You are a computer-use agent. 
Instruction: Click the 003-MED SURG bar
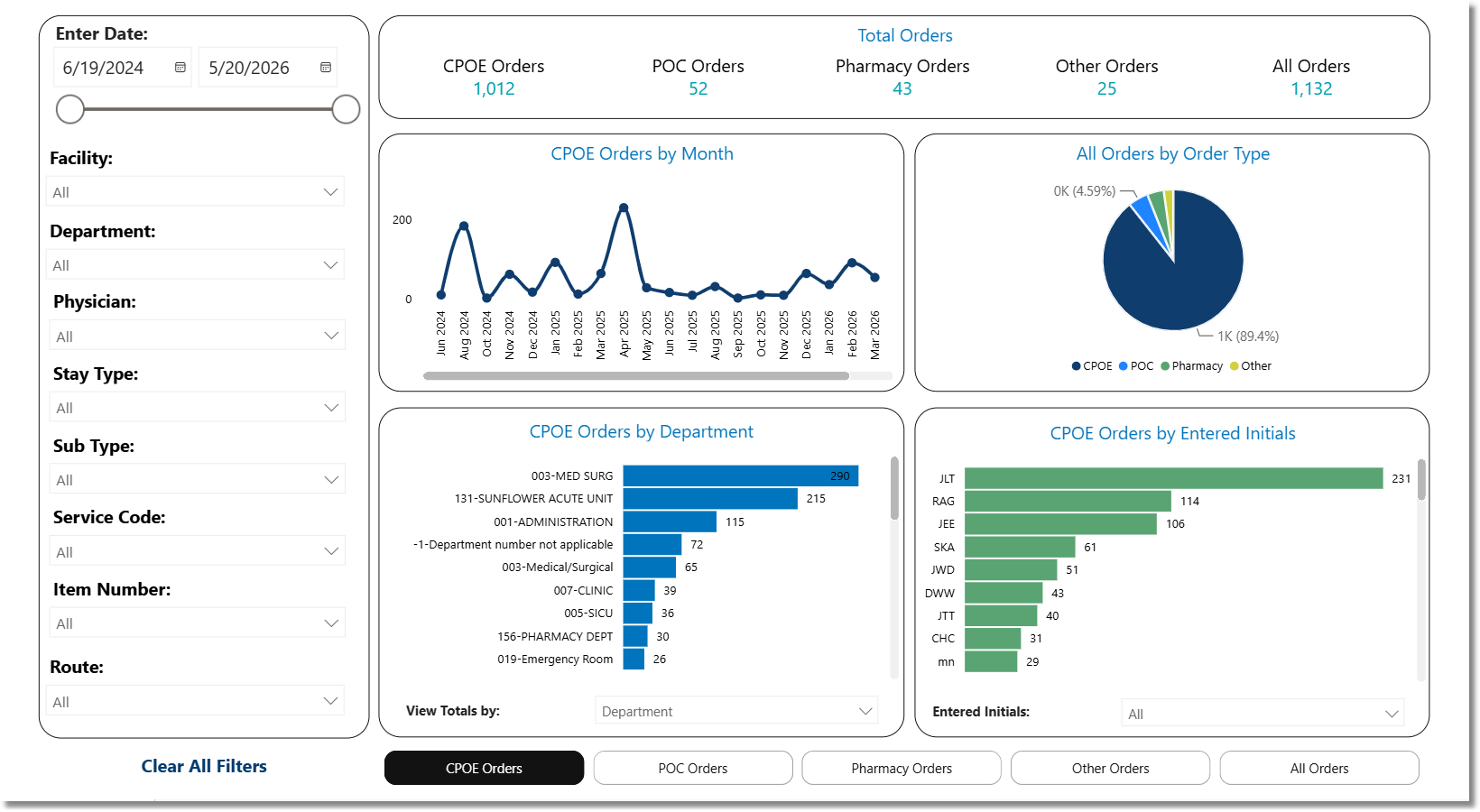tap(741, 475)
